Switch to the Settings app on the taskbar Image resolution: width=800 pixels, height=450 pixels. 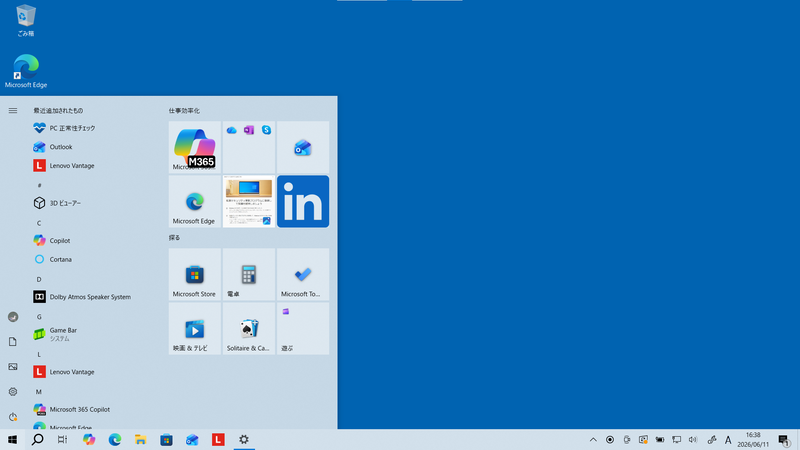click(x=244, y=439)
